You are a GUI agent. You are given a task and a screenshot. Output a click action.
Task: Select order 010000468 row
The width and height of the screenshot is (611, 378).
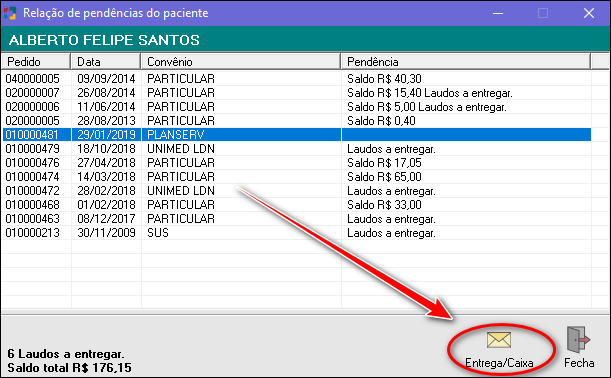pos(296,205)
